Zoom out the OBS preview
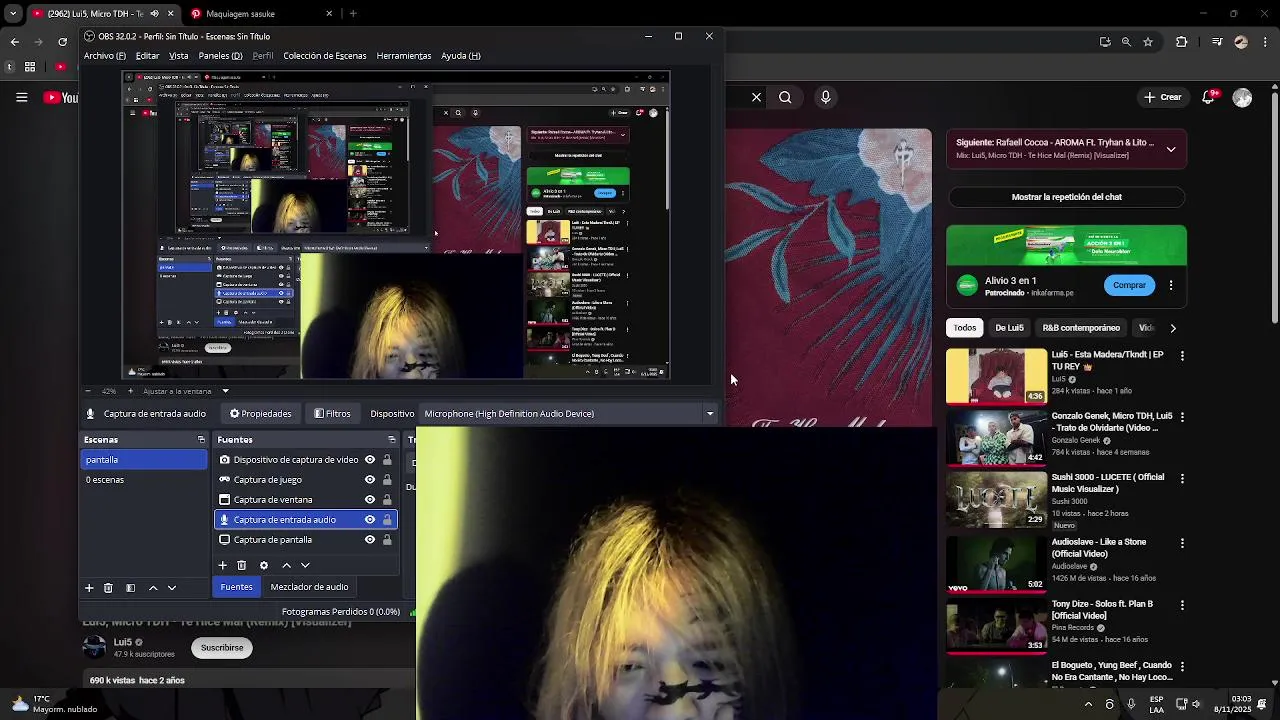The width and height of the screenshot is (1280, 720). [88, 391]
